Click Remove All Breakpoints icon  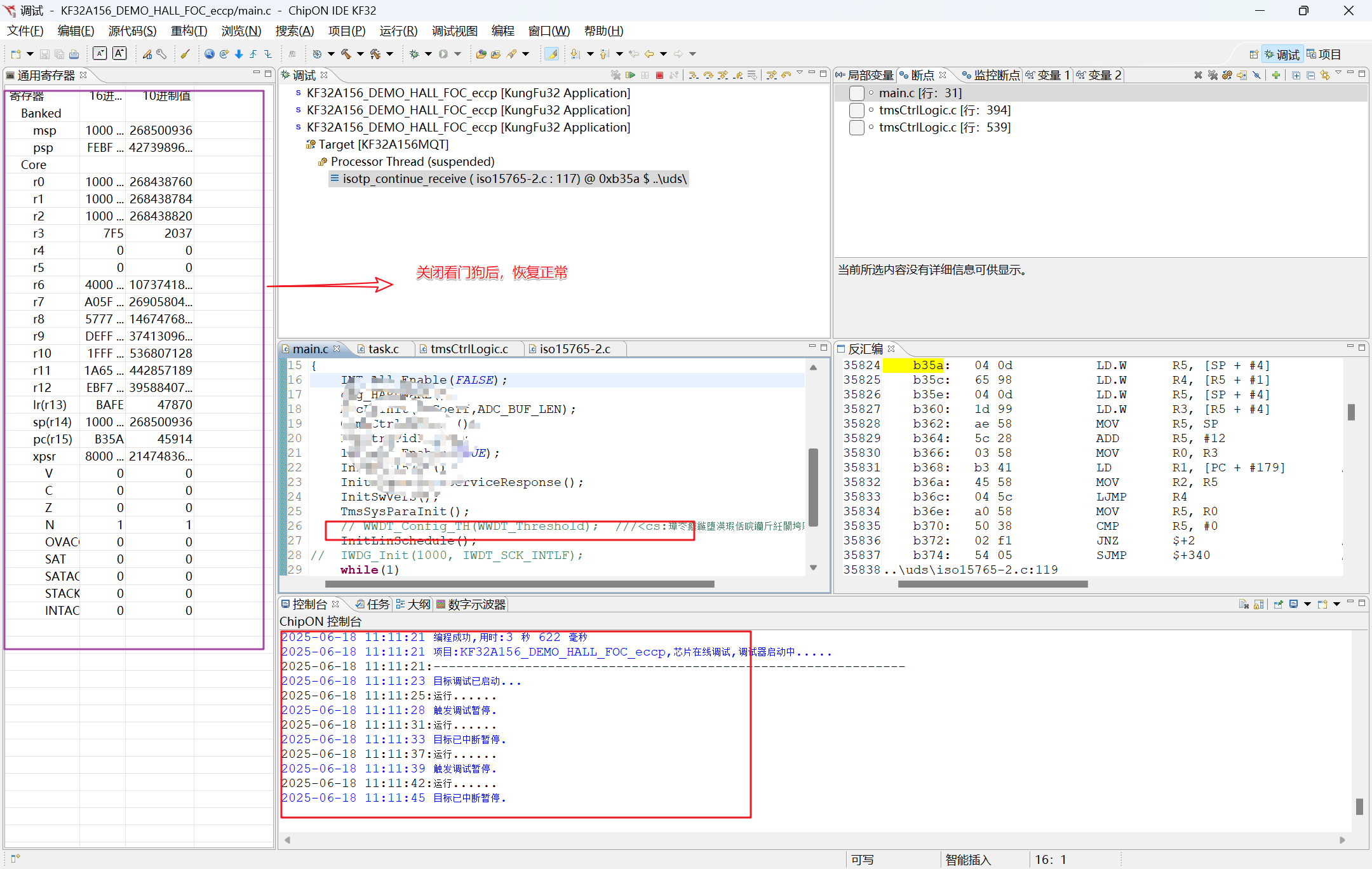coord(1213,75)
